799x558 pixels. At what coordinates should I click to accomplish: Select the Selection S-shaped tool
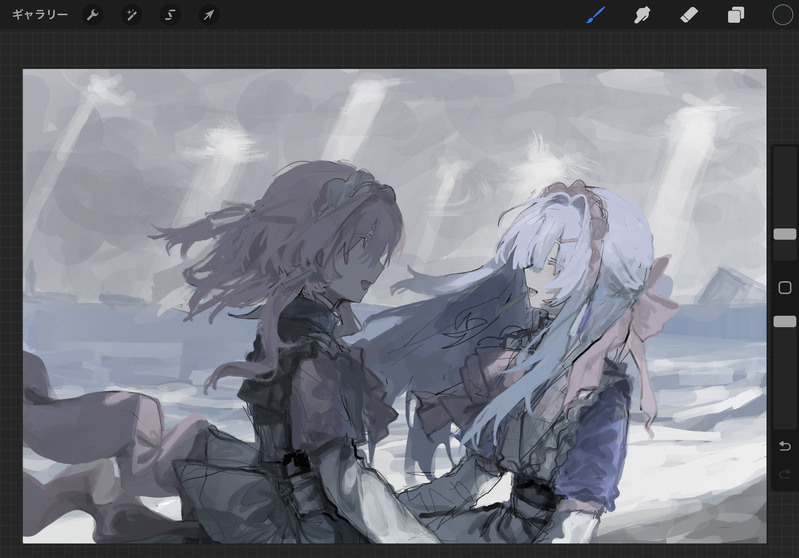click(170, 15)
